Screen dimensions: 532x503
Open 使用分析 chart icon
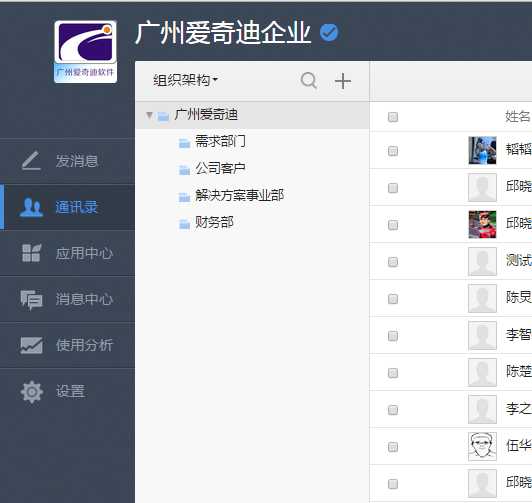coord(31,345)
